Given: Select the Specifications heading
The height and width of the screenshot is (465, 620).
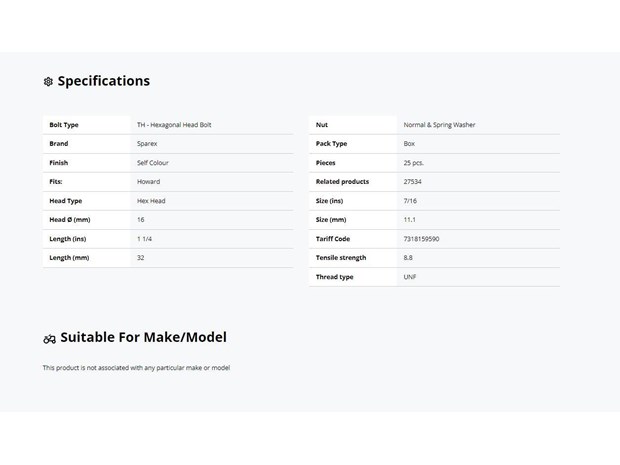Looking at the screenshot, I should (104, 81).
